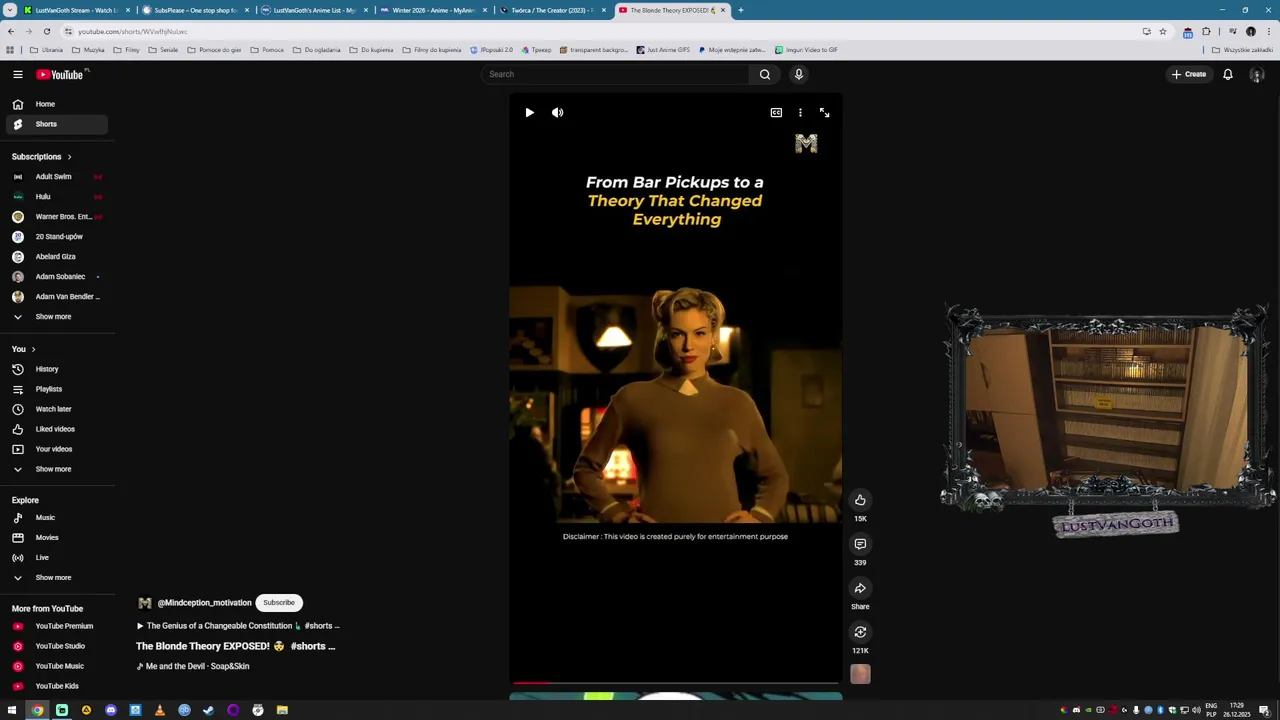Open Live under Explore
This screenshot has height=720, width=1280.
click(56, 558)
